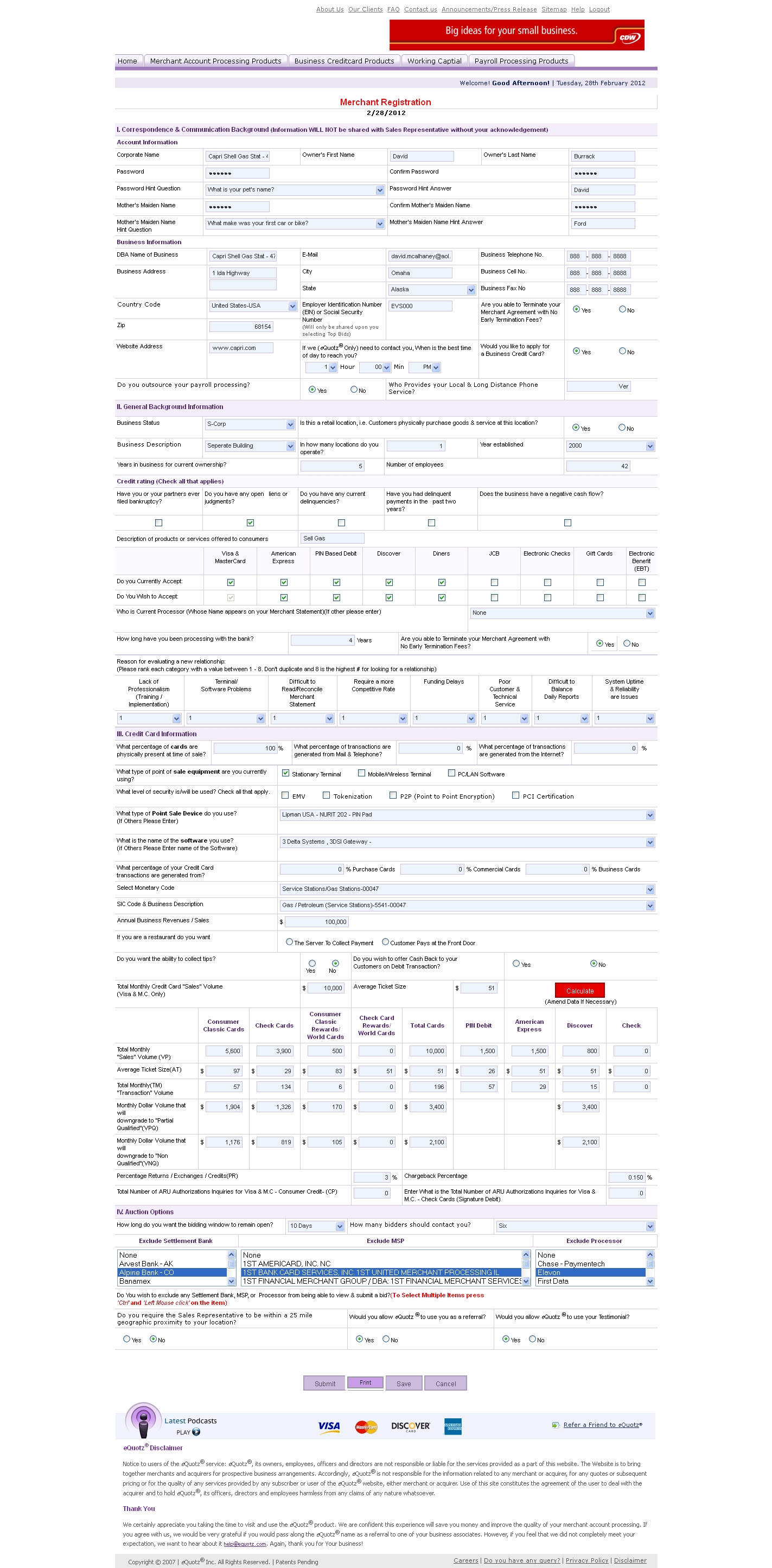
Task: Expand Mother's Maiden Name Hint Question dropdown
Action: coord(295,224)
